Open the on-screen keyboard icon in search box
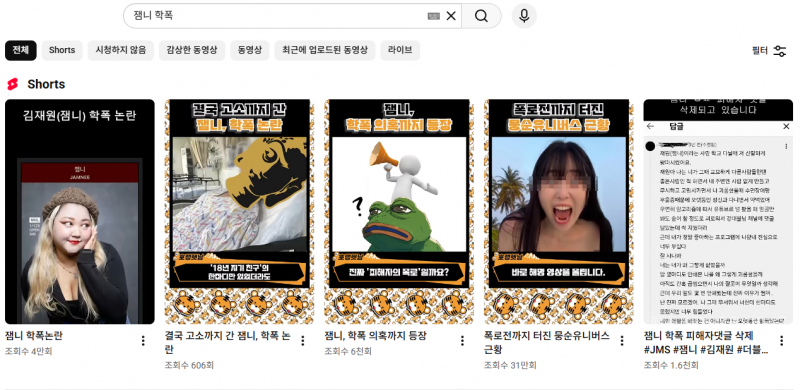The height and width of the screenshot is (390, 800). pyautogui.click(x=434, y=16)
